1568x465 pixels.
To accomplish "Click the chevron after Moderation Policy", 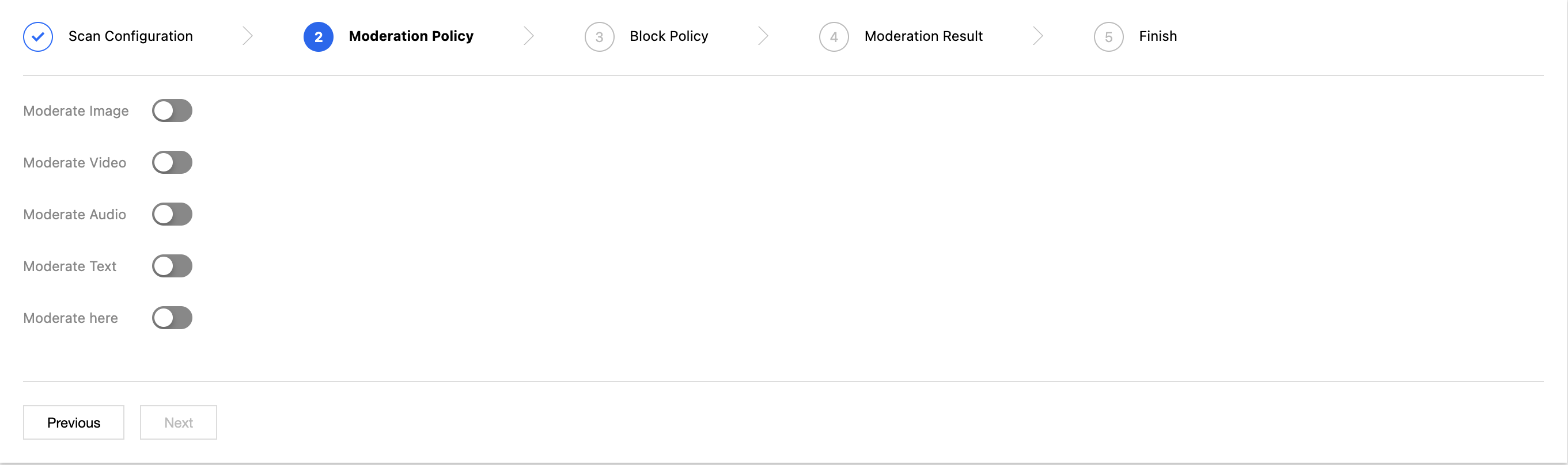I will click(528, 36).
